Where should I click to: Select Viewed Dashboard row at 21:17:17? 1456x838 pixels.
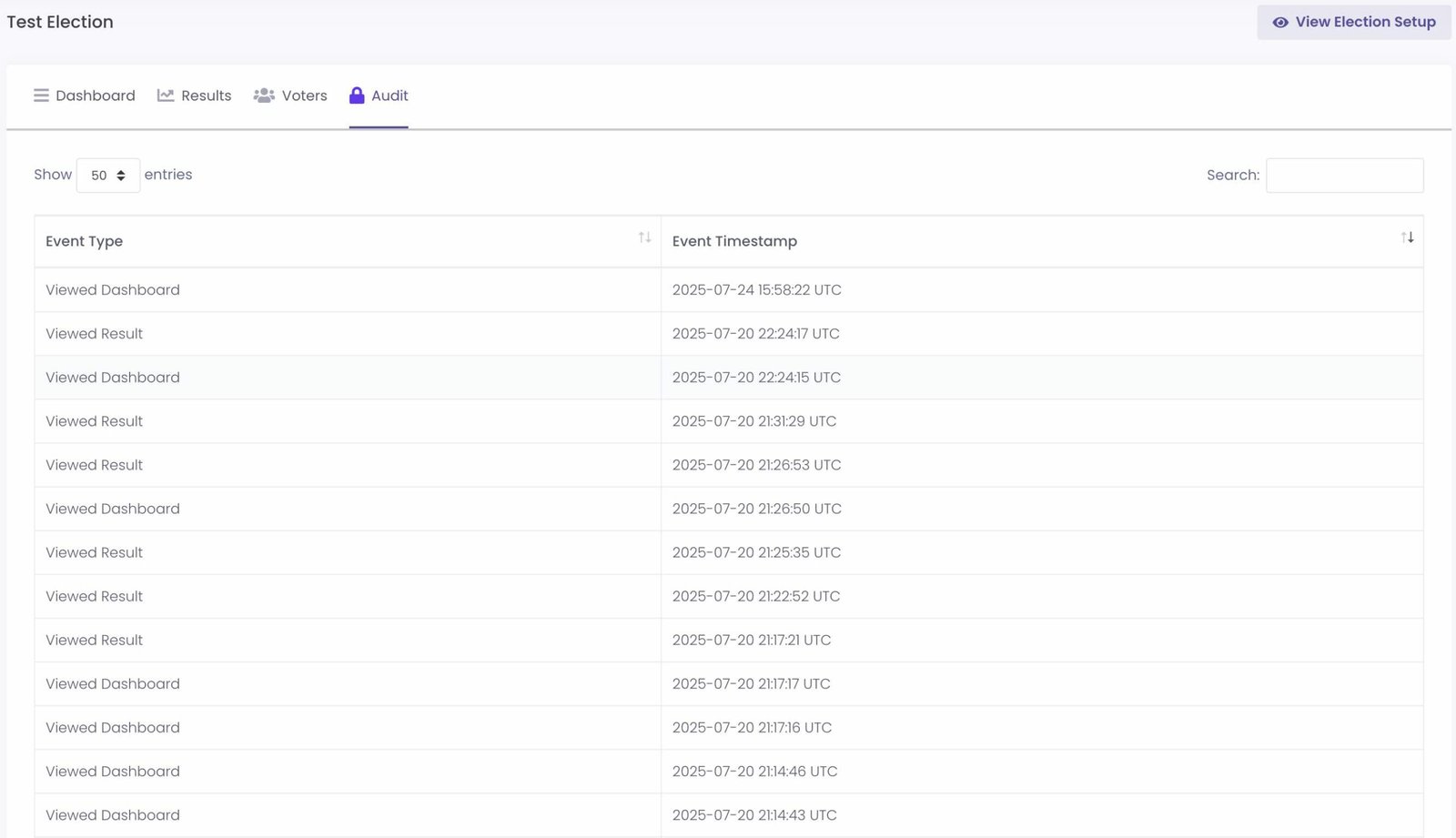(x=729, y=683)
